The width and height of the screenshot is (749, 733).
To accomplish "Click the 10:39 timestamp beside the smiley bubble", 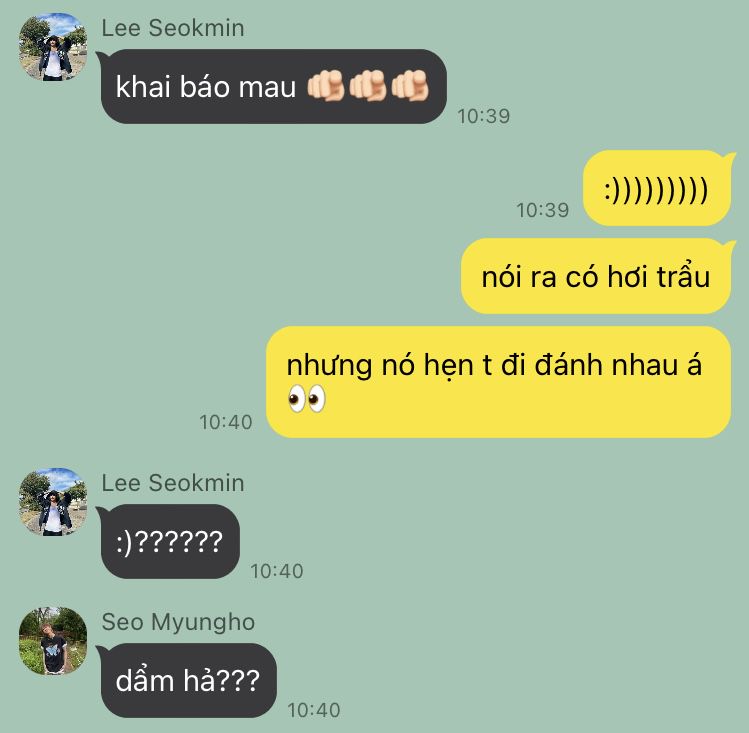I will pyautogui.click(x=543, y=210).
